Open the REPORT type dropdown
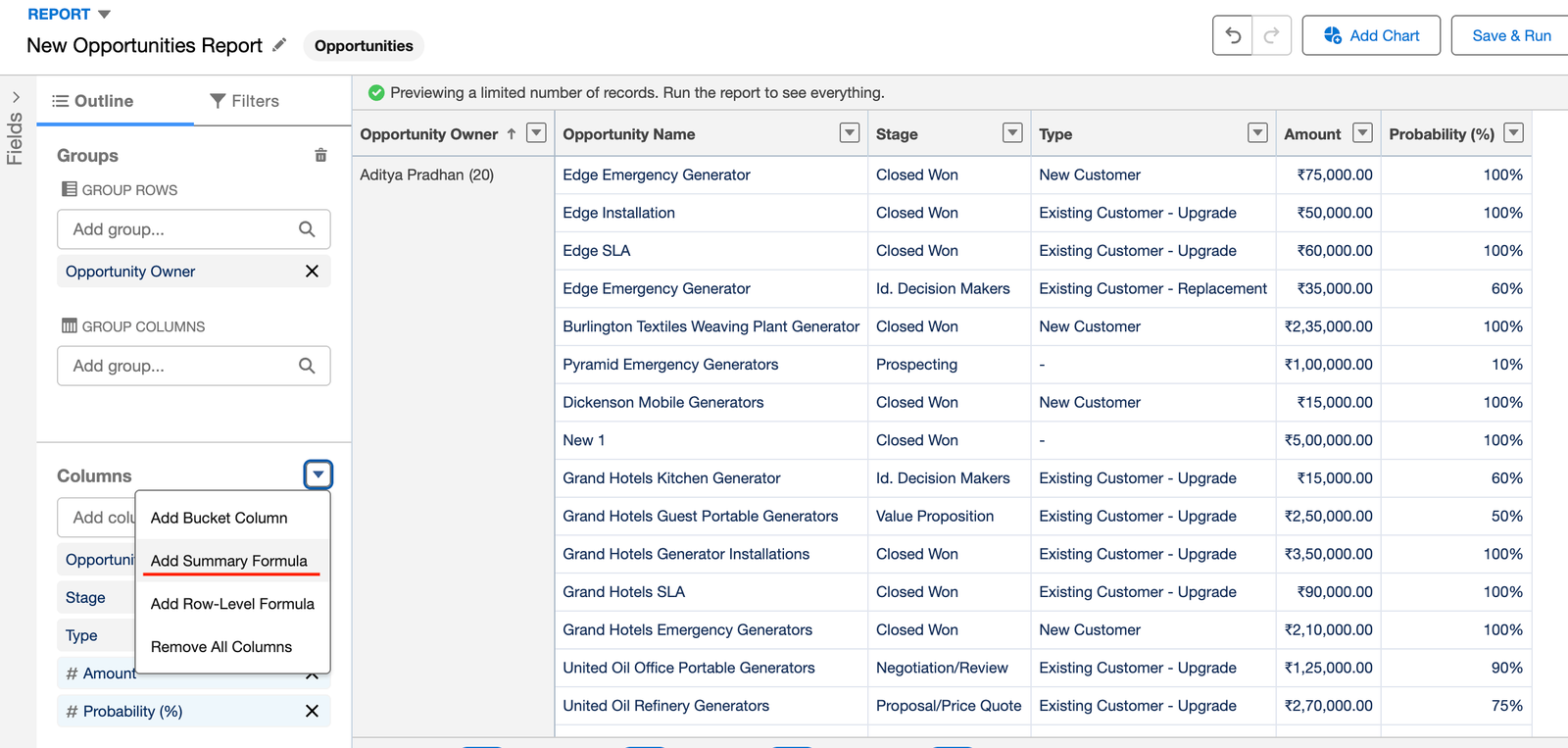Viewport: 1568px width, 748px height. coord(105,15)
